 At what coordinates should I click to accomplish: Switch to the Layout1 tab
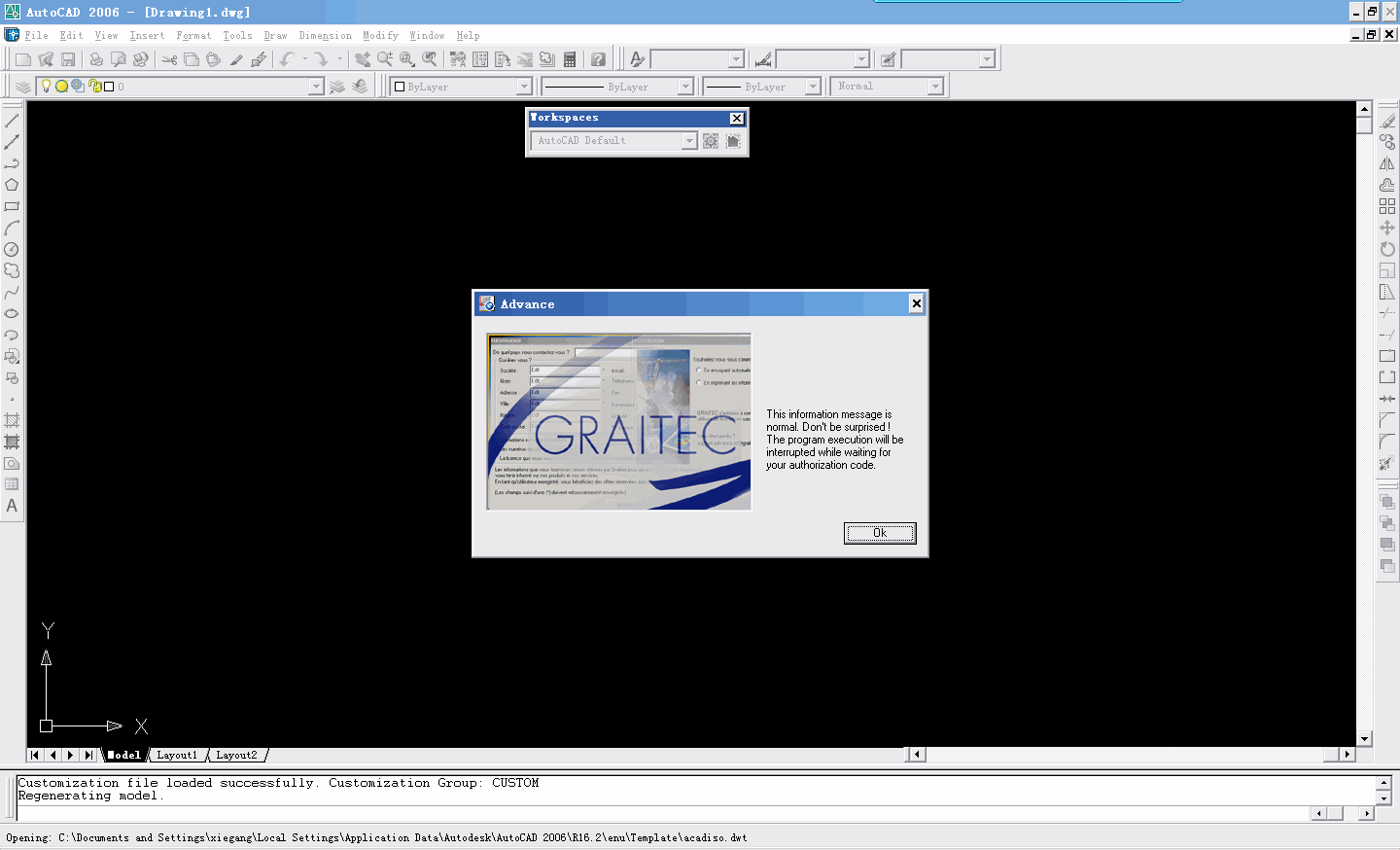(x=177, y=755)
